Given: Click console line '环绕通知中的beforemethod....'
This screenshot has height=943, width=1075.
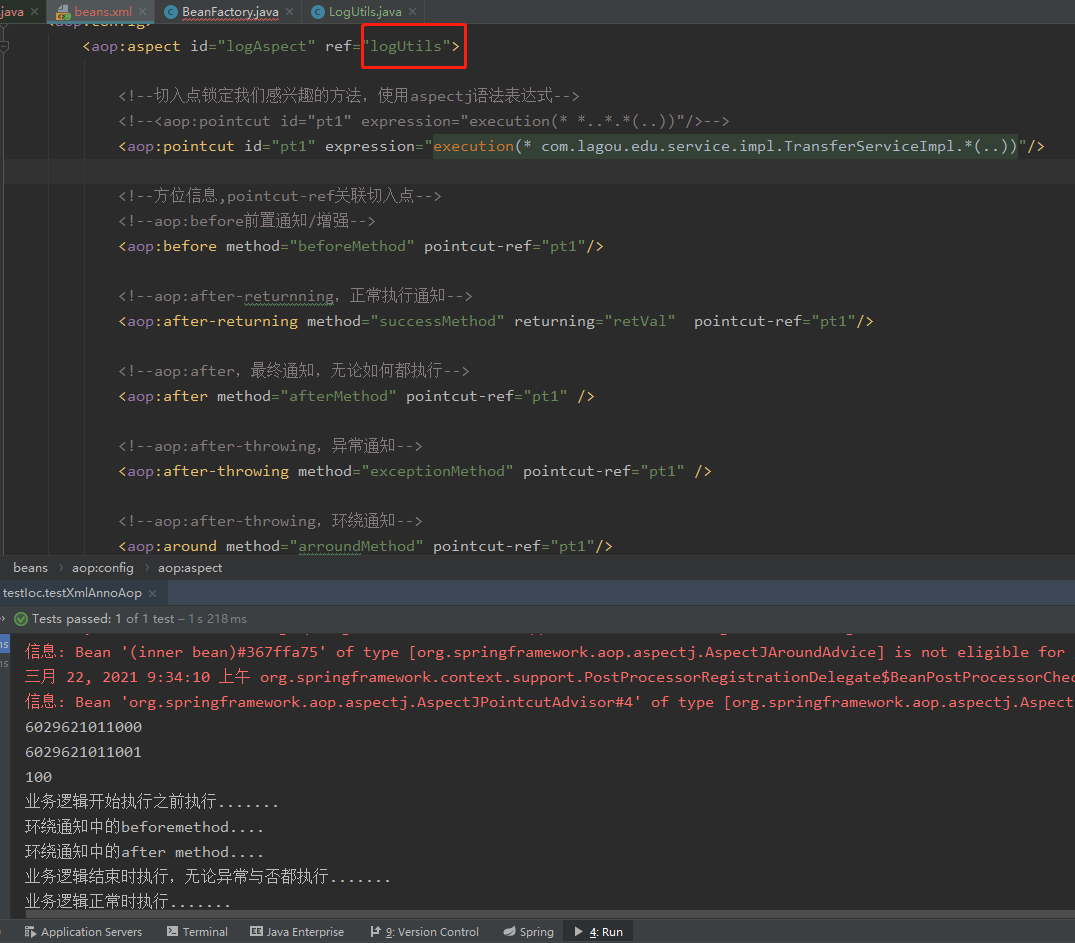Looking at the screenshot, I should pyautogui.click(x=145, y=827).
